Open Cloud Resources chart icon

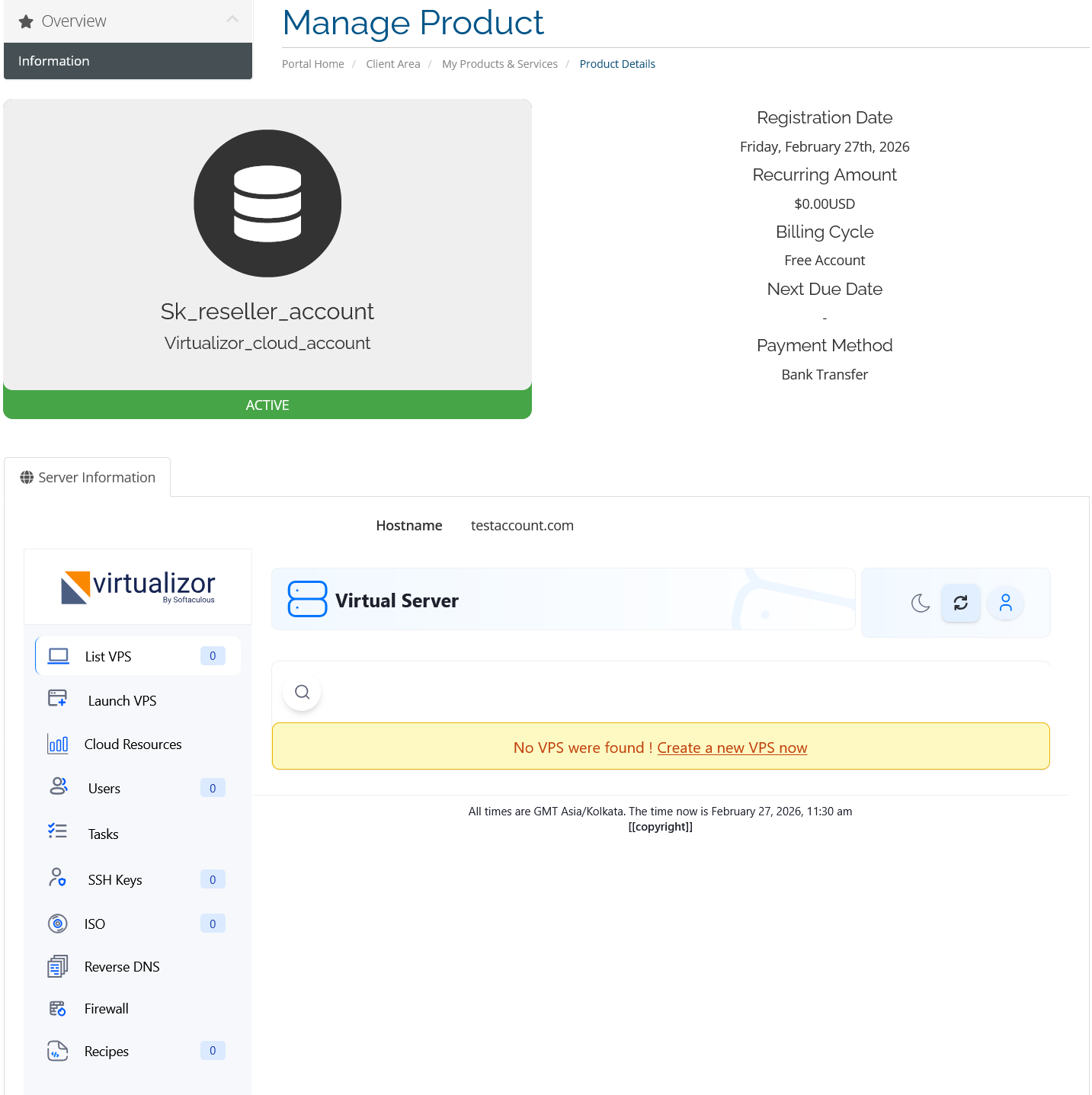pyautogui.click(x=58, y=744)
